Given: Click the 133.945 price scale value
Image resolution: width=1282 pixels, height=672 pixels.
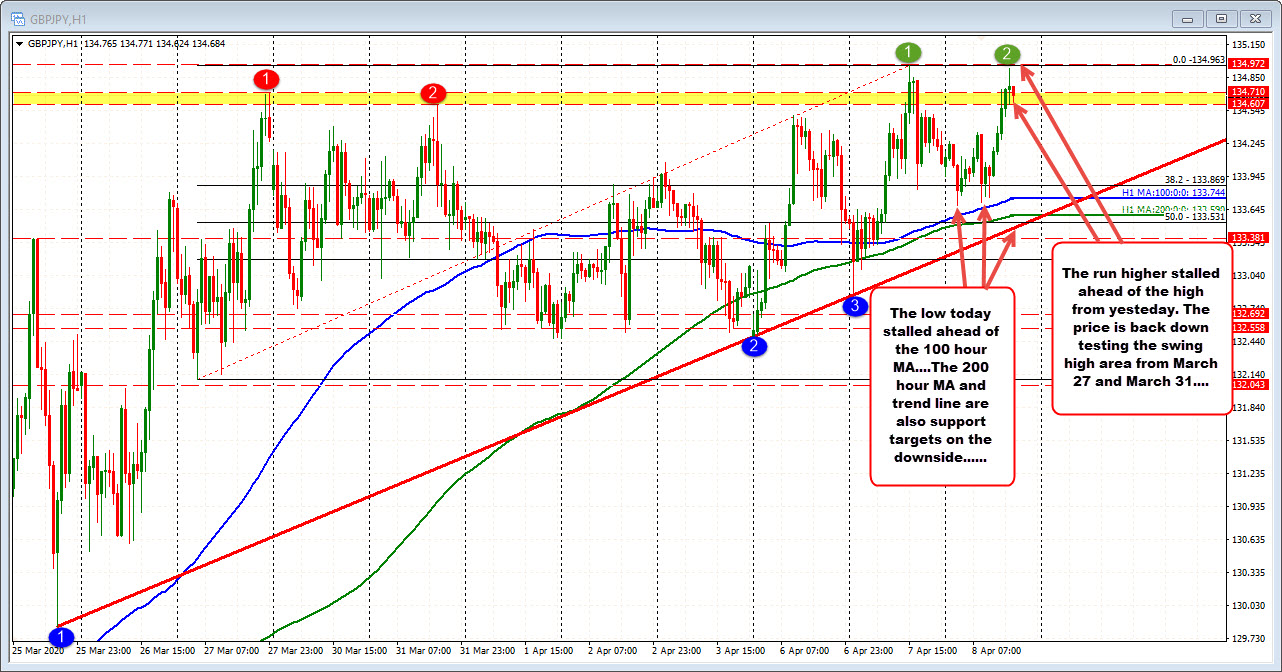Looking at the screenshot, I should tap(1248, 177).
